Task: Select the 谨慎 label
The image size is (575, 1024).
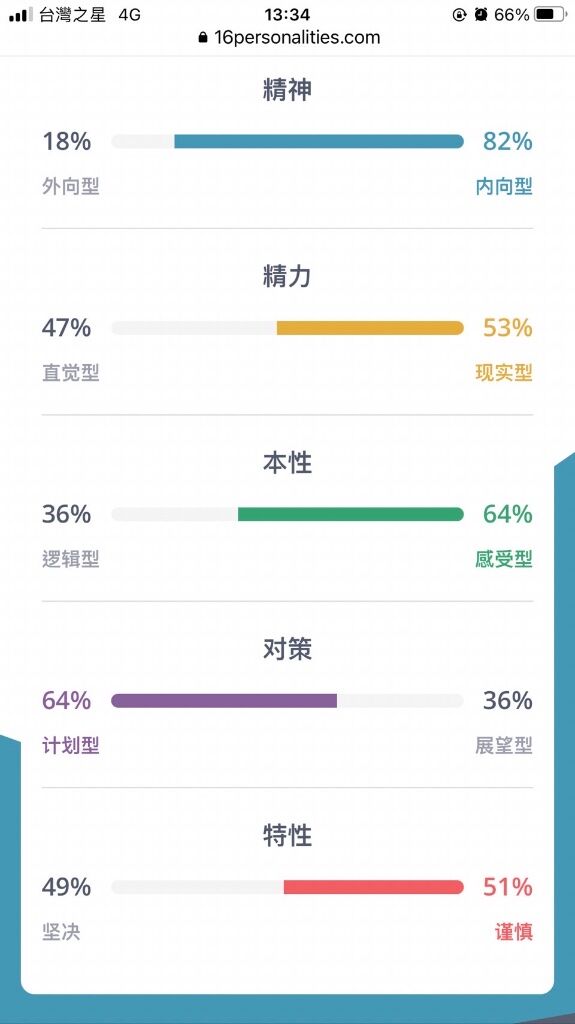Action: click(x=514, y=932)
